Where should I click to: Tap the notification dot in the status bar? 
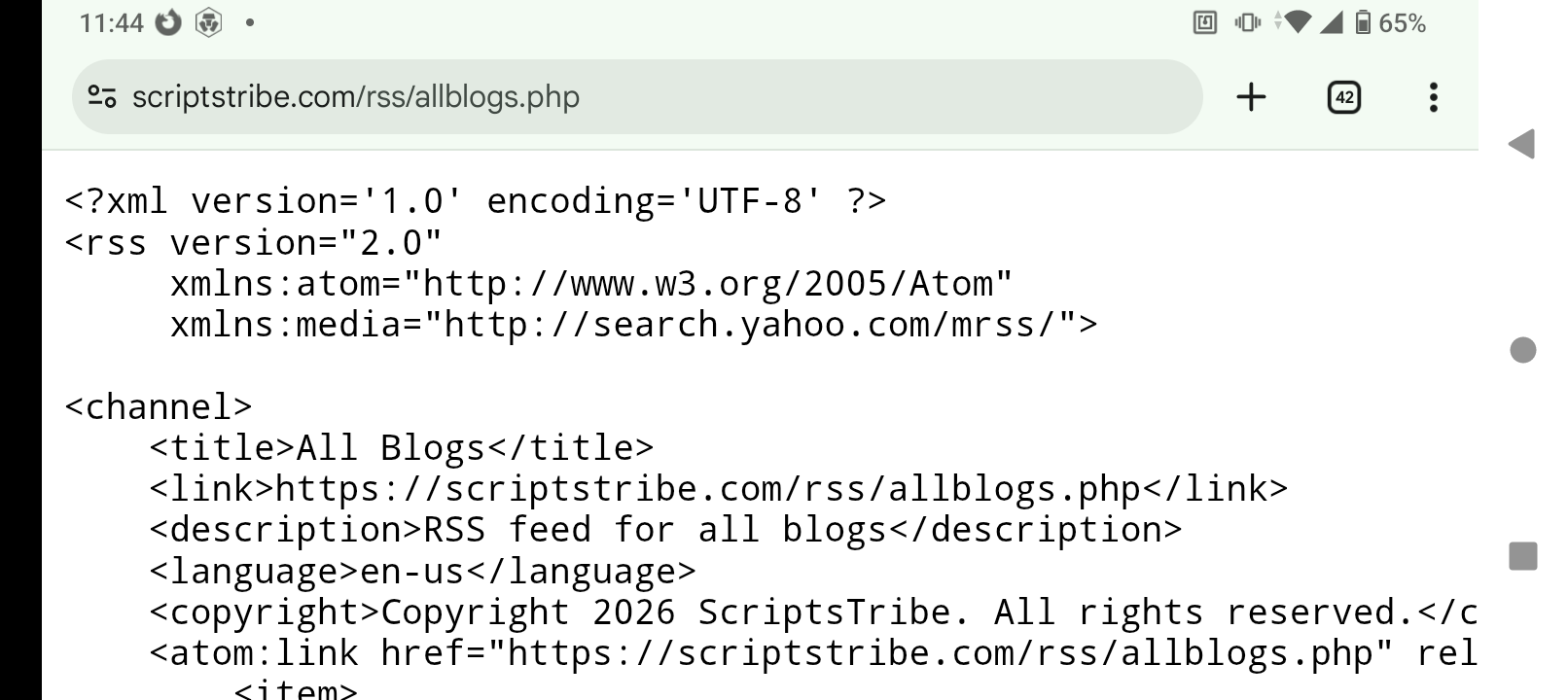pos(251,21)
